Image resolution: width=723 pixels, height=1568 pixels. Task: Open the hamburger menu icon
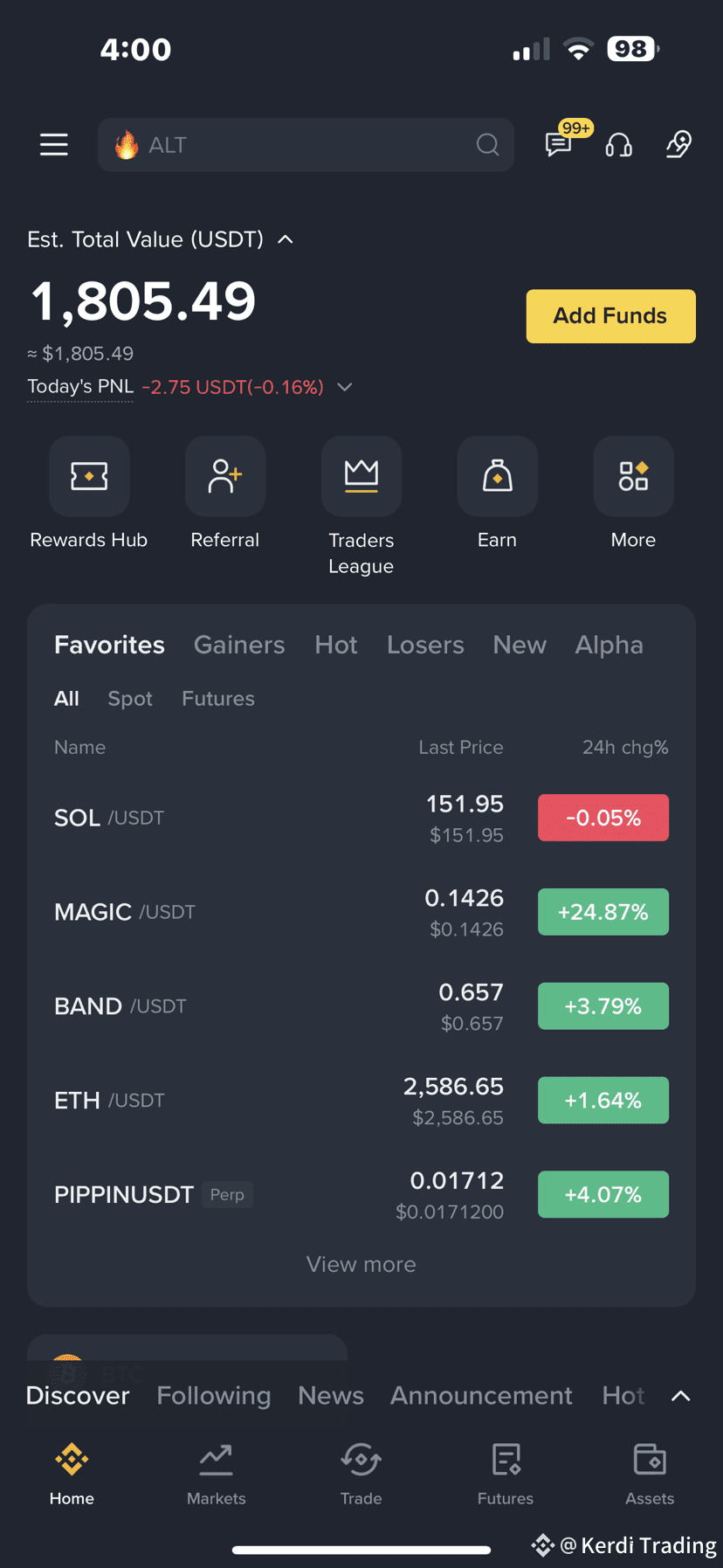(54, 145)
